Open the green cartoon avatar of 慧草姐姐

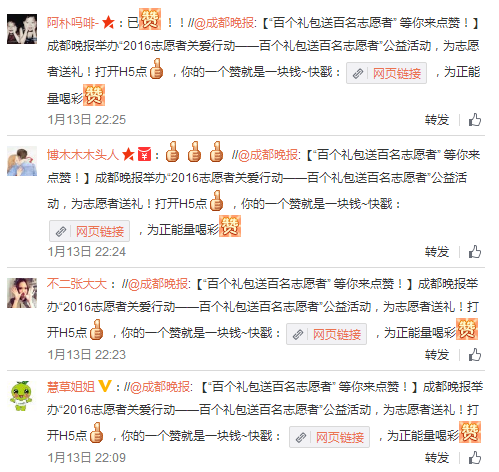pos(22,396)
